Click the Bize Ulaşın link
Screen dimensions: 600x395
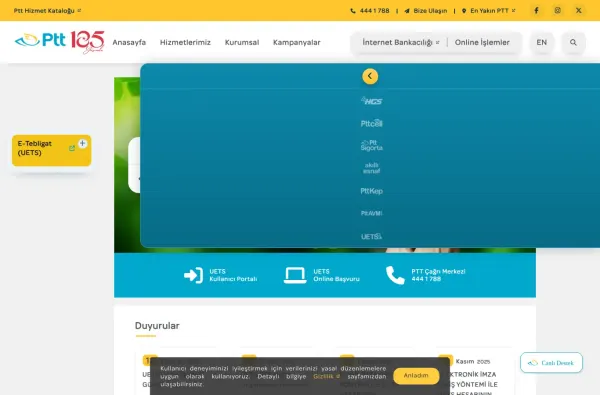tap(426, 11)
